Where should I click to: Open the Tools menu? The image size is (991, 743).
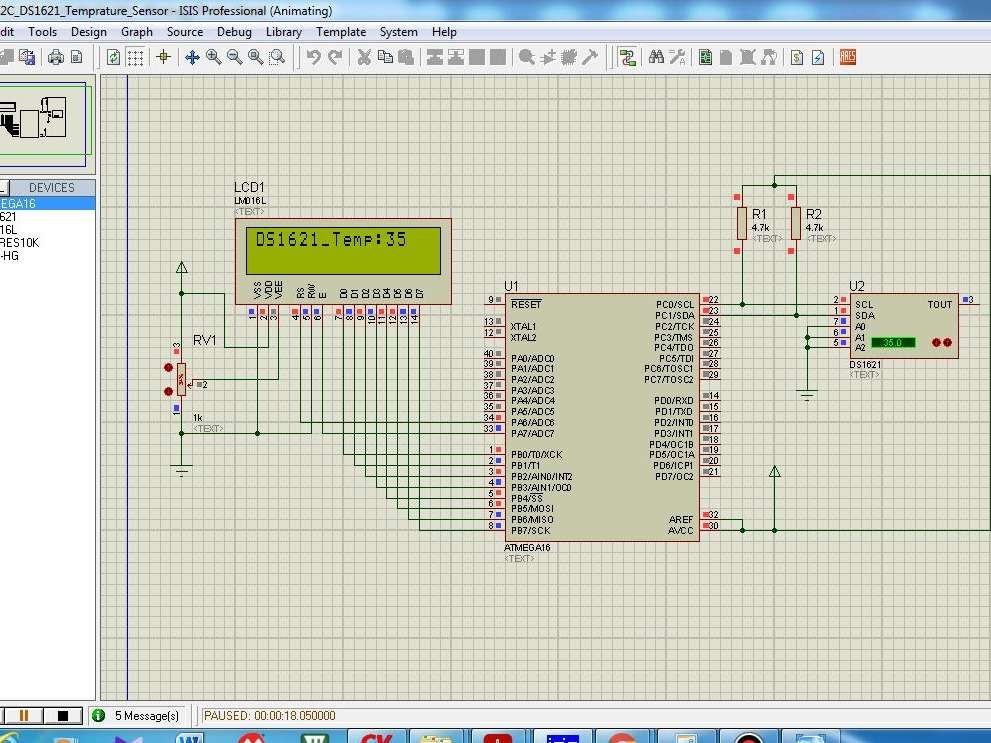(42, 32)
